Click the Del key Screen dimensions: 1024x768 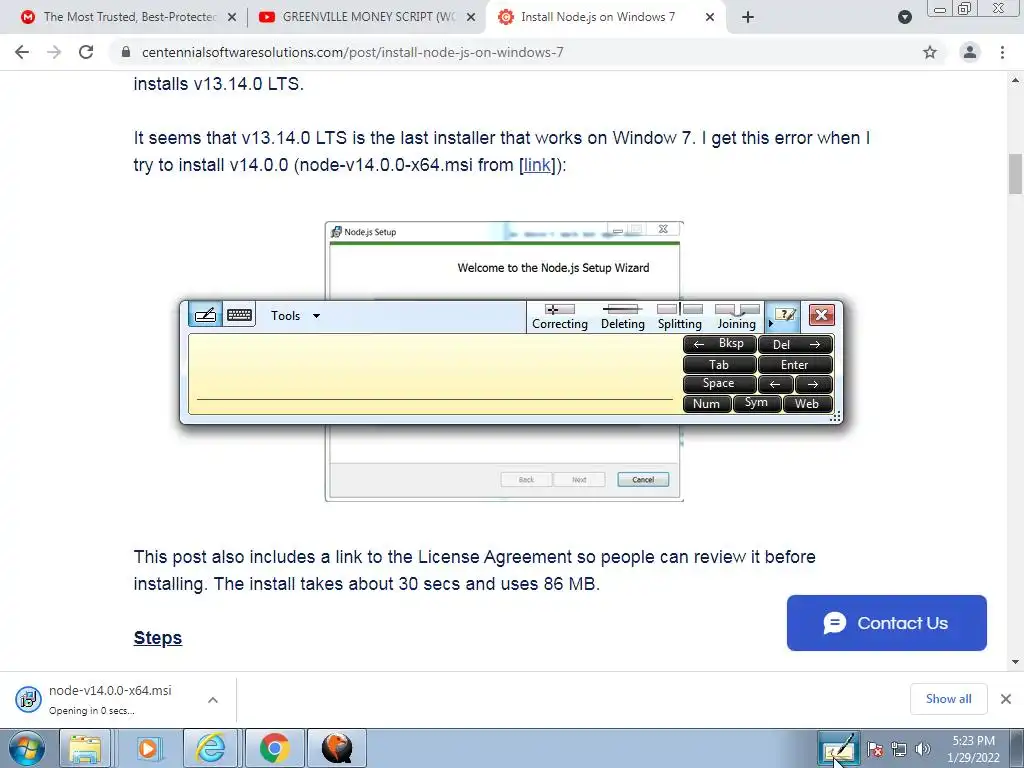coord(795,344)
